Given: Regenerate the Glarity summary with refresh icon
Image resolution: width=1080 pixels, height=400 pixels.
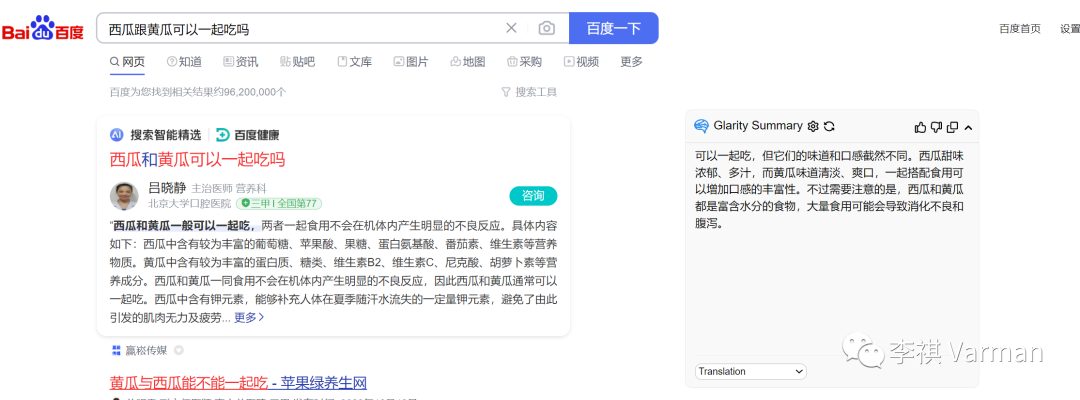Looking at the screenshot, I should pos(829,126).
